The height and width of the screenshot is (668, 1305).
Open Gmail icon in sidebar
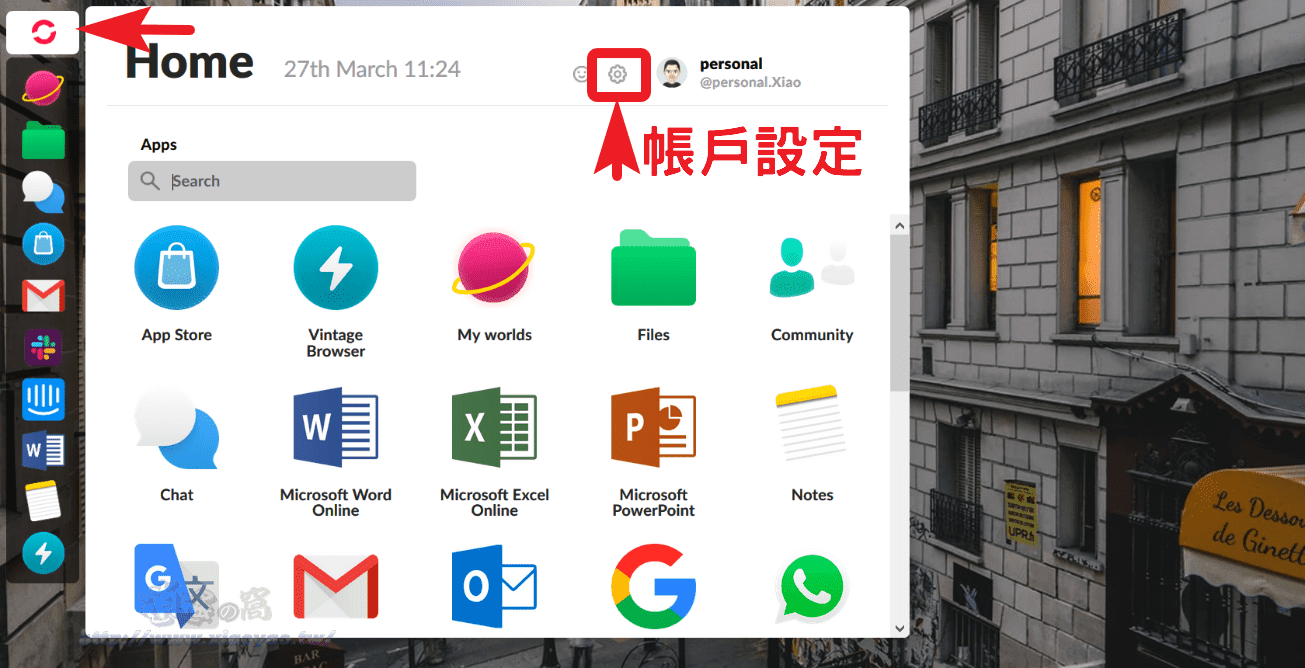pos(43,295)
